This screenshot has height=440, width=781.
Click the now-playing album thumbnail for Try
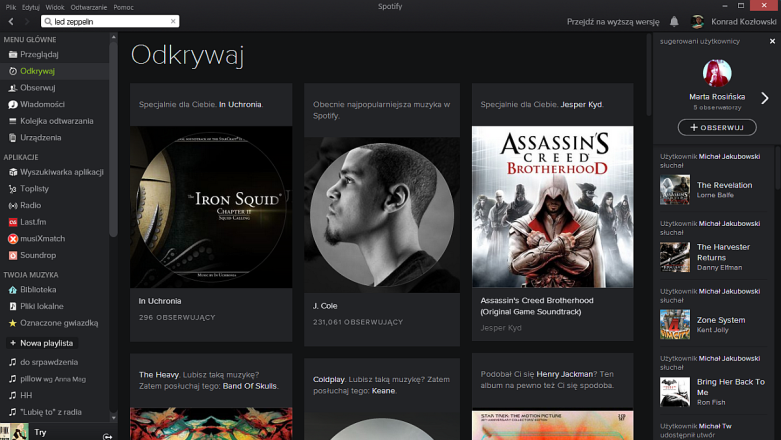tap(14, 432)
